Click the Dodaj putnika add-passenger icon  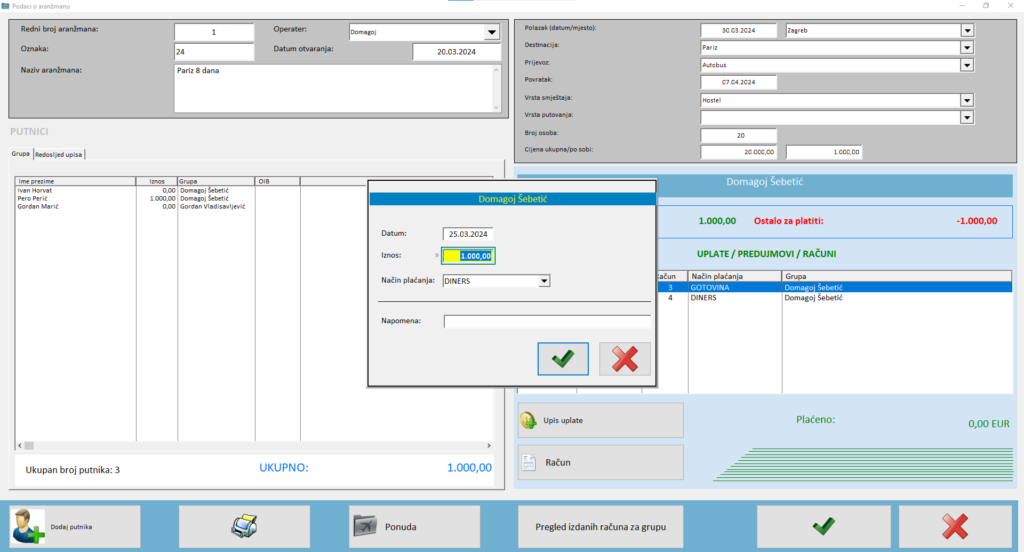[27, 526]
